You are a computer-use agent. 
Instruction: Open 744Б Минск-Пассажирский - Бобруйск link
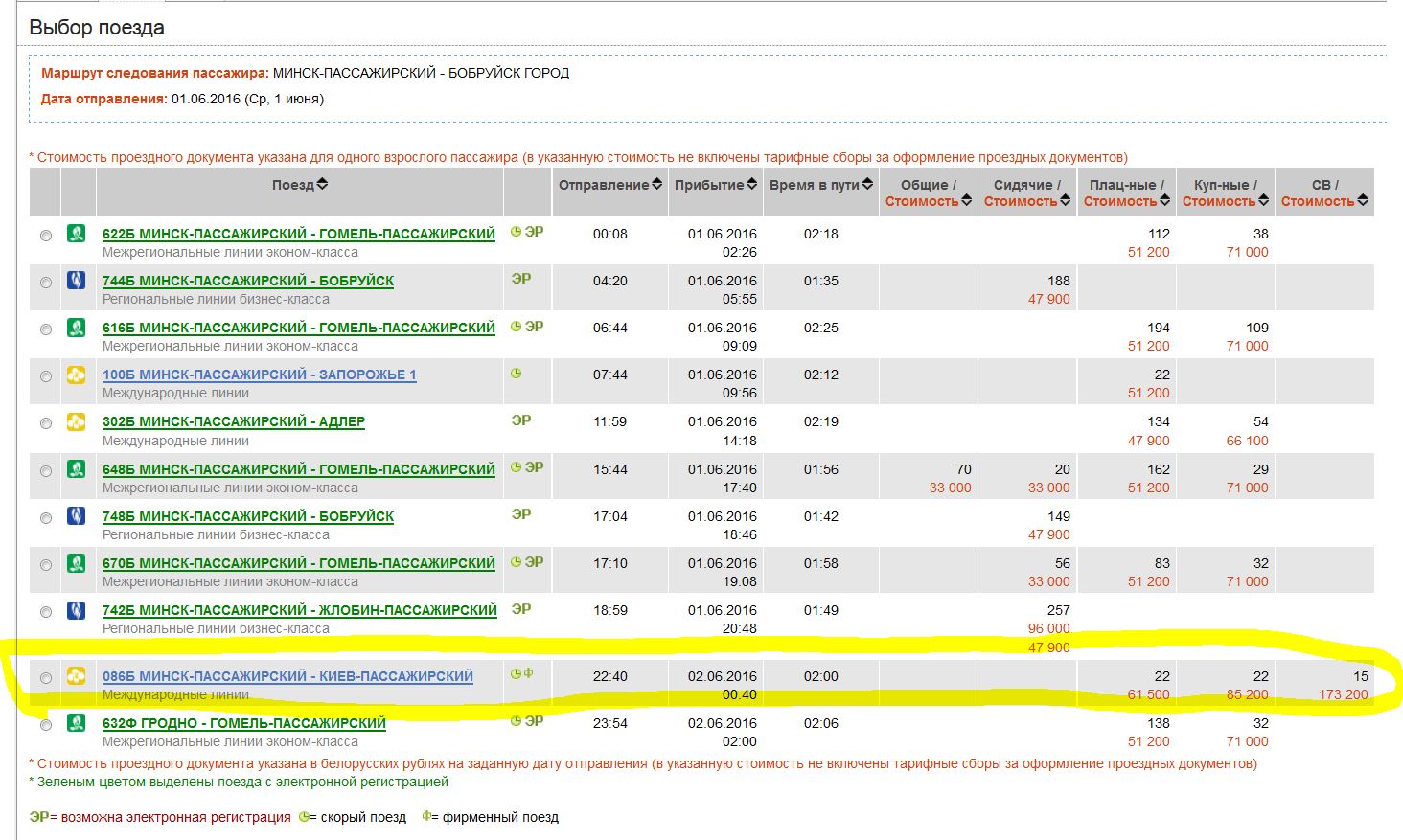coord(248,281)
